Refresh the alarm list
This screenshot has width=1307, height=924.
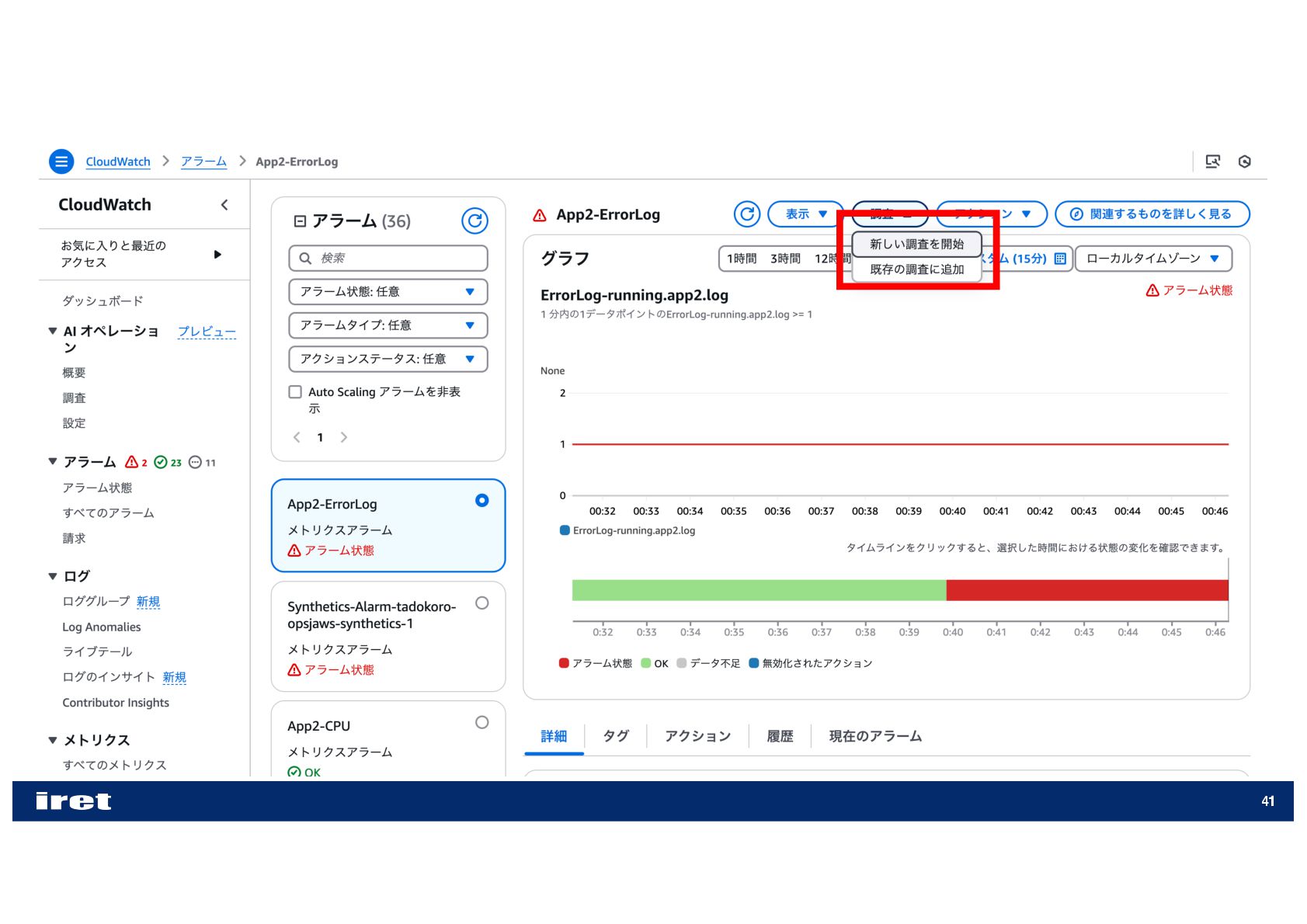pos(474,221)
